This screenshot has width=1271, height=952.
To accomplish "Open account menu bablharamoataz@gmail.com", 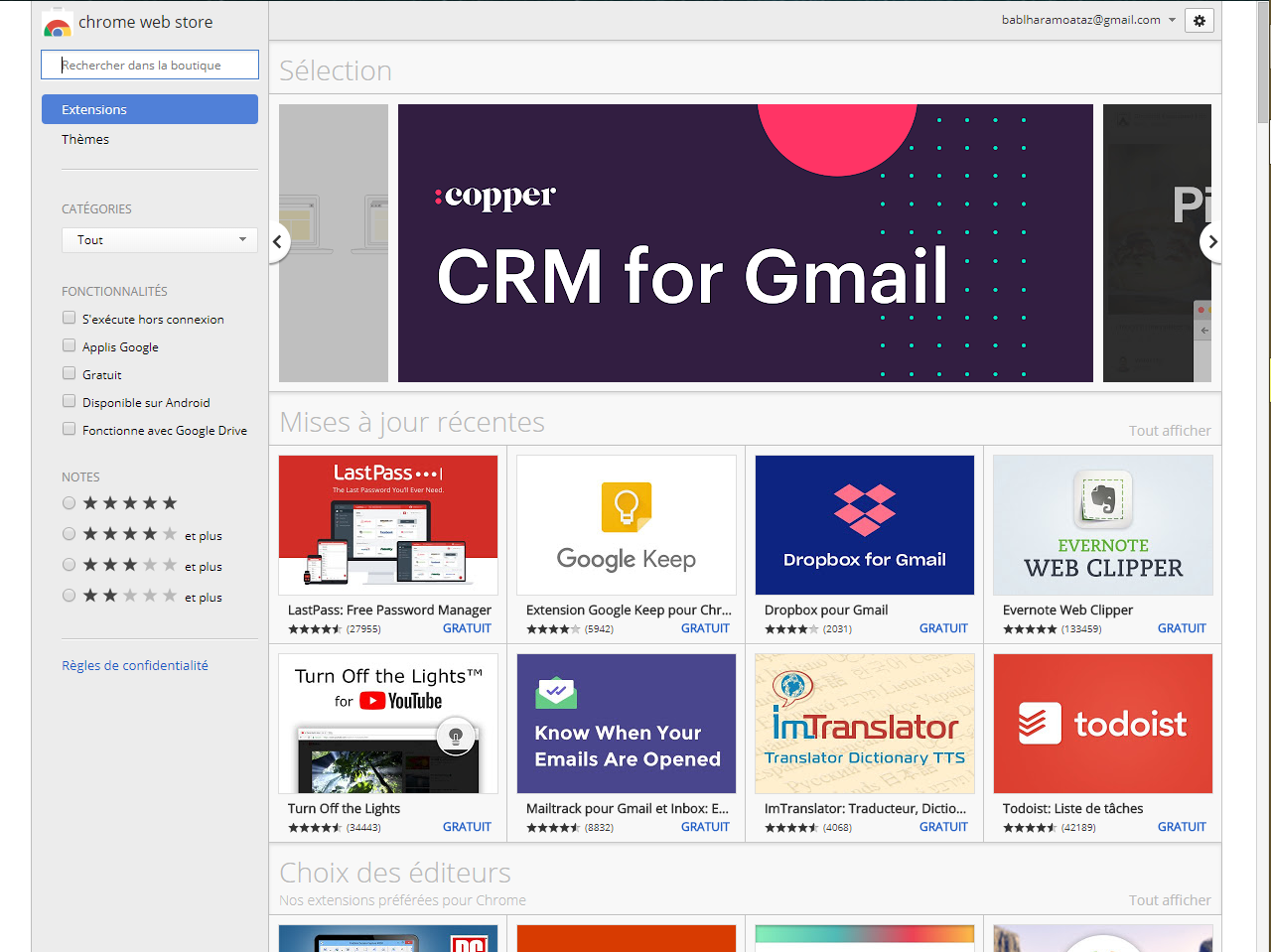I will [x=1088, y=20].
